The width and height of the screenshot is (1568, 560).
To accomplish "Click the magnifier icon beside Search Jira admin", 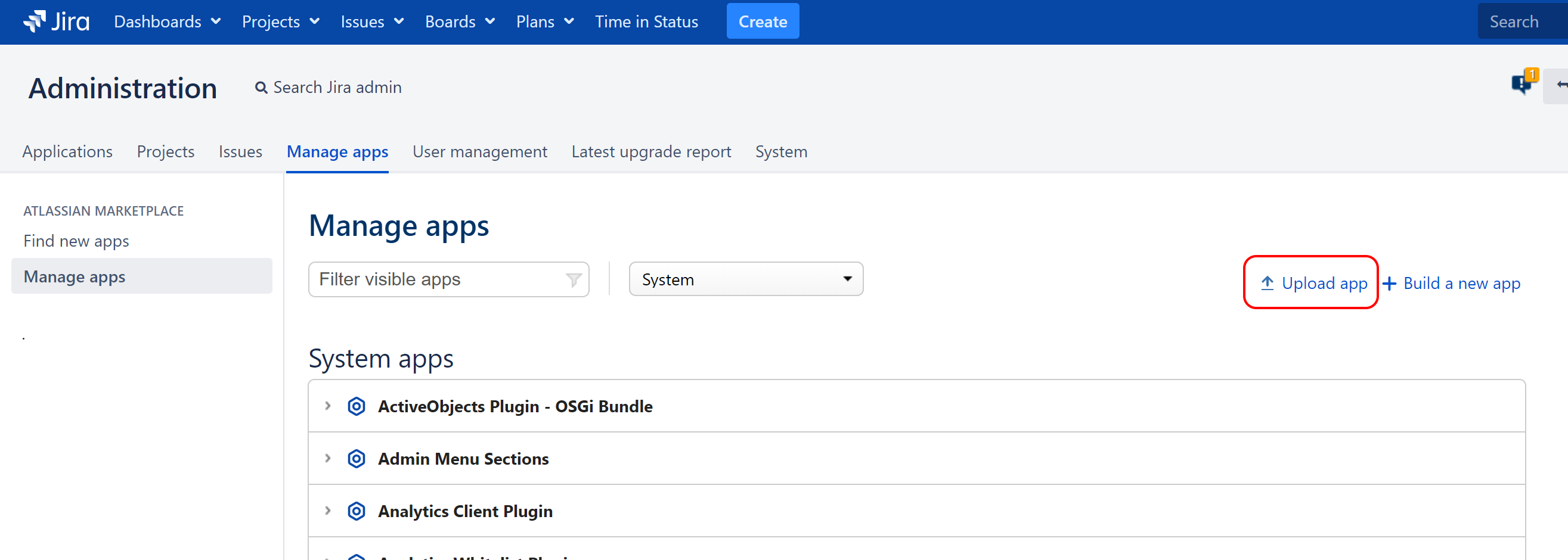I will pyautogui.click(x=261, y=88).
